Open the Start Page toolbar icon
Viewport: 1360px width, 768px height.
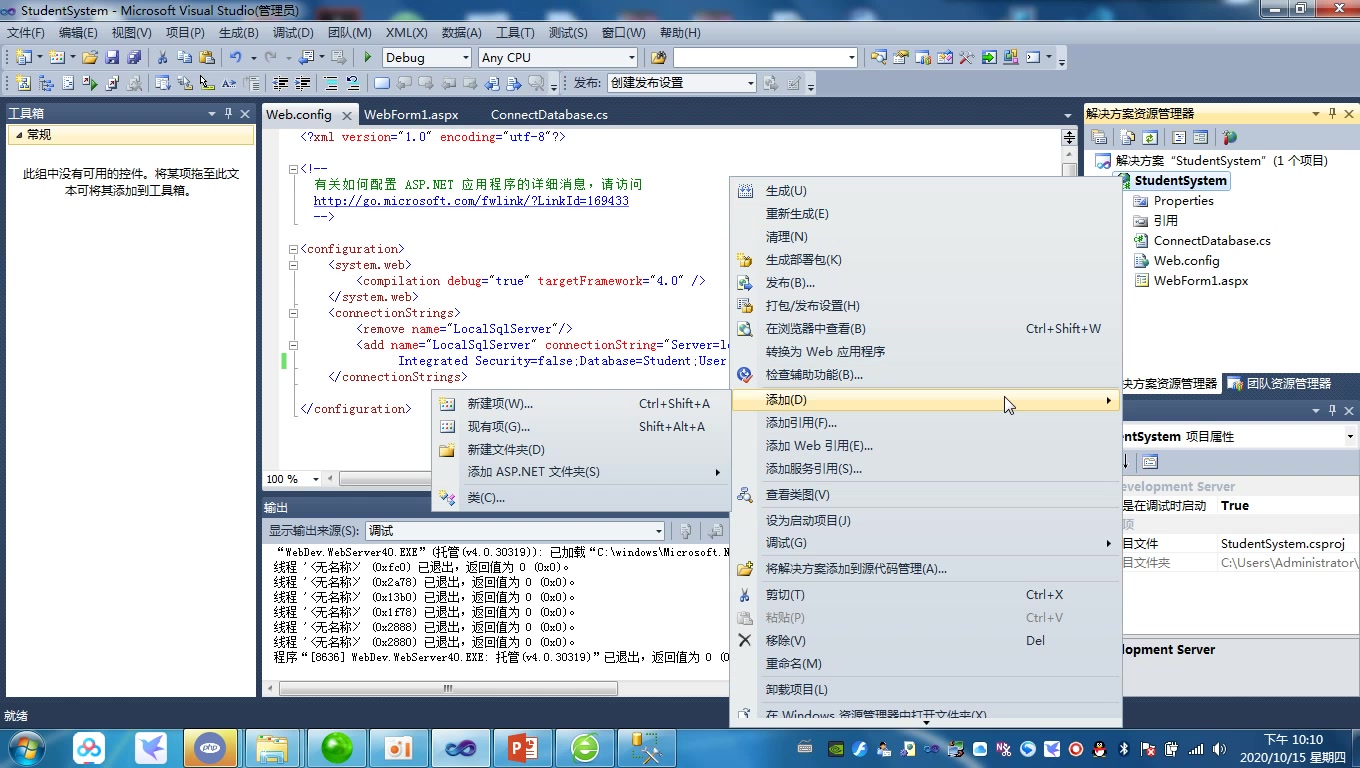(989, 57)
